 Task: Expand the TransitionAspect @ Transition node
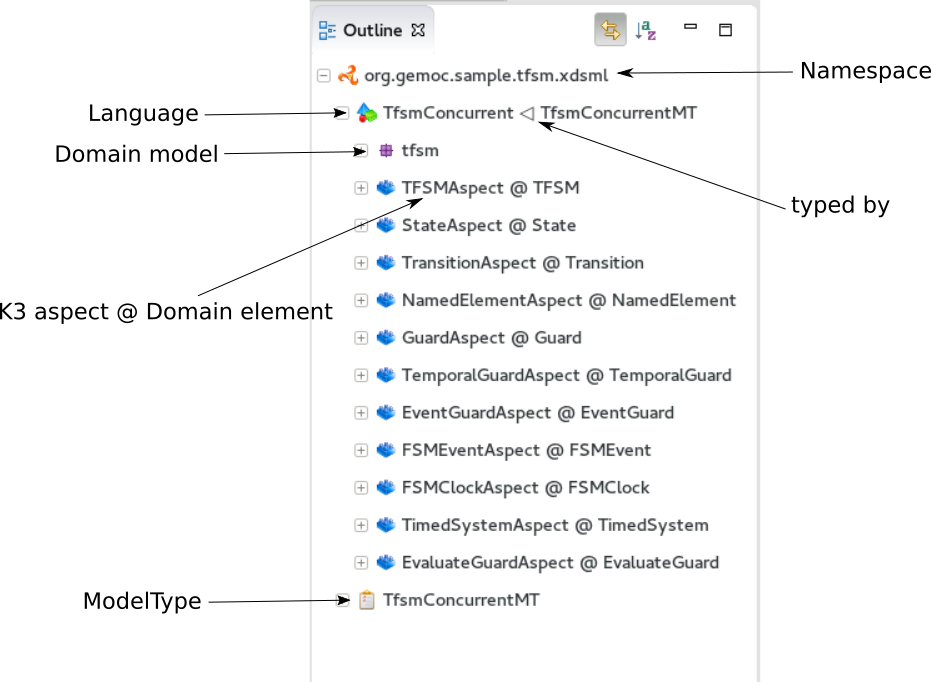point(361,262)
